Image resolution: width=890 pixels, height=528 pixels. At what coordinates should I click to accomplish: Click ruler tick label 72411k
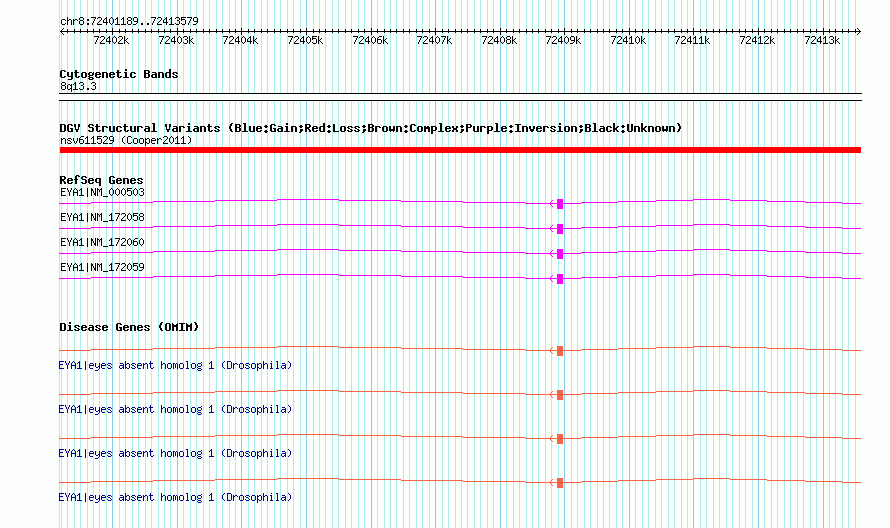692,40
